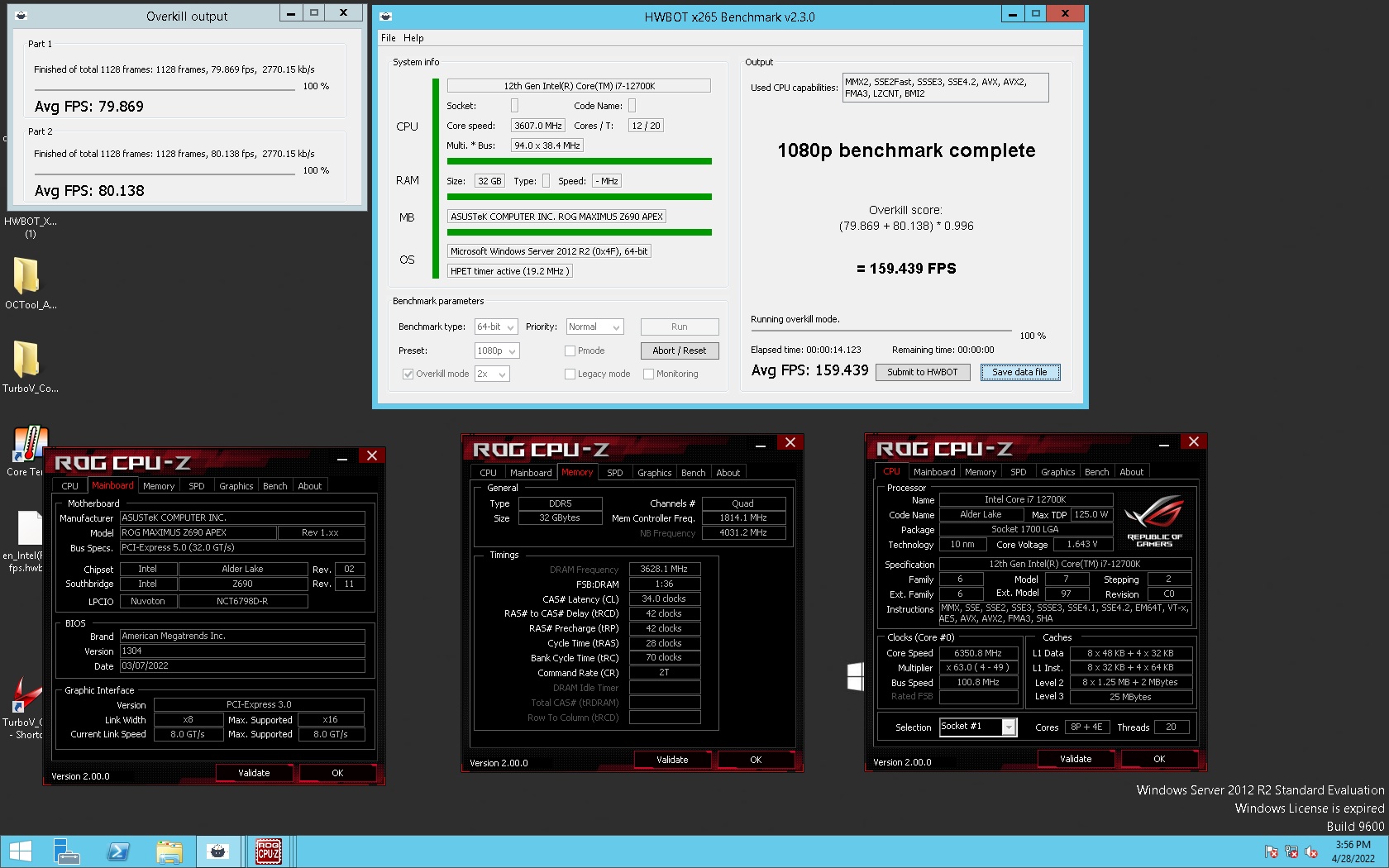Screen dimensions: 1389x868
Task: Click the Abort / Reset button
Action: click(680, 351)
